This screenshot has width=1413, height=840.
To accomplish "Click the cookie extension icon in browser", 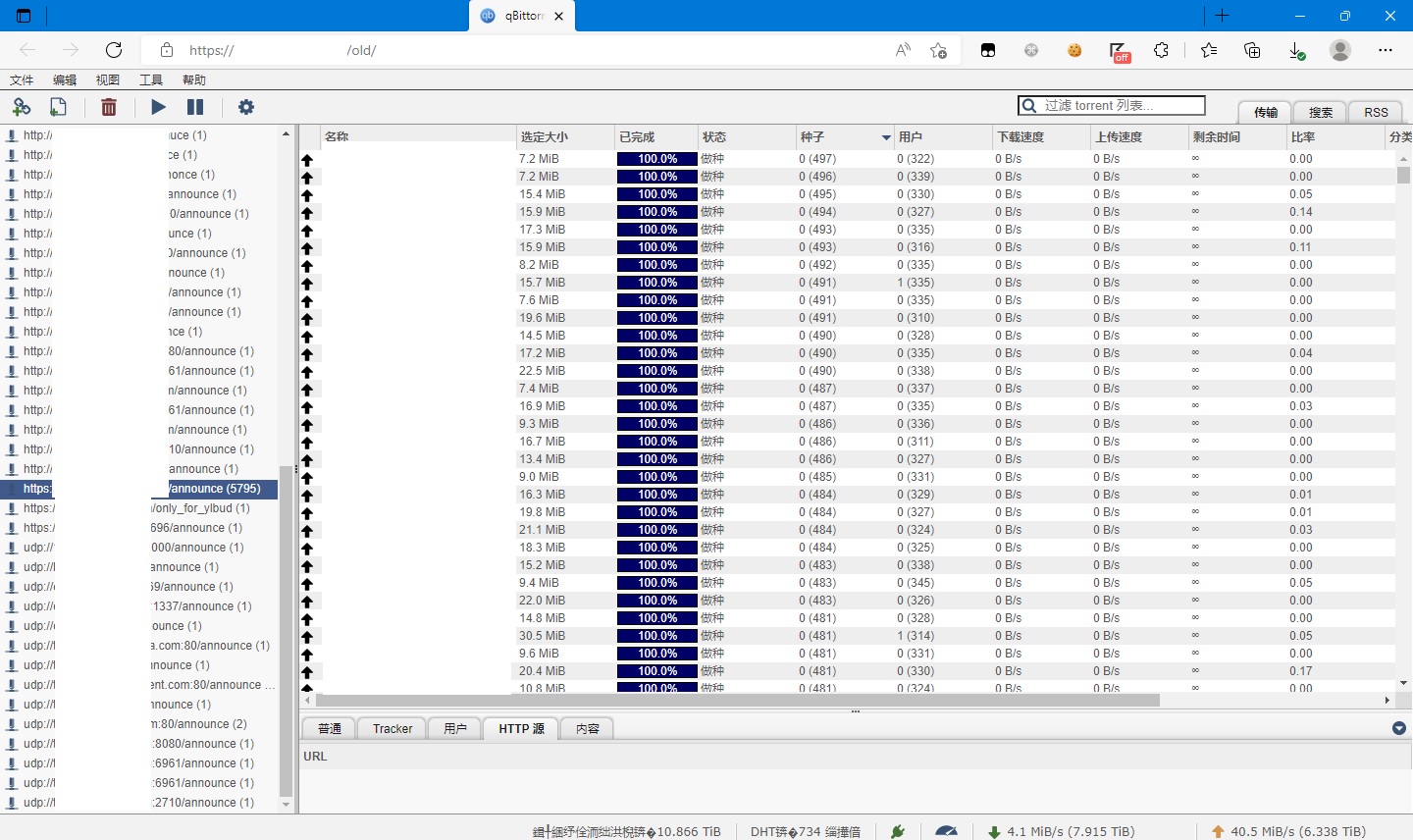I will pos(1074,50).
